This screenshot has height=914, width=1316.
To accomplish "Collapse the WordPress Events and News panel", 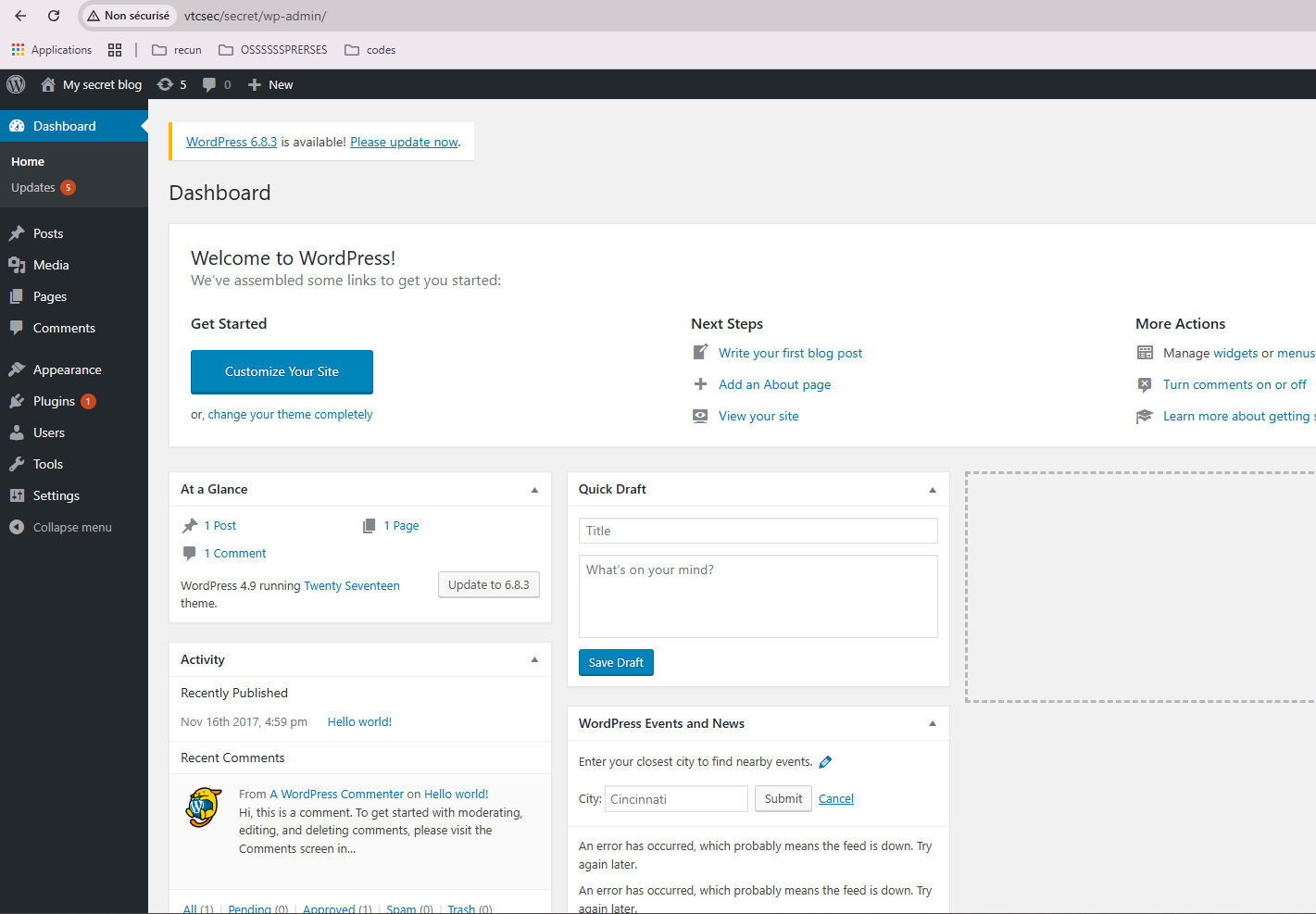I will [x=933, y=723].
